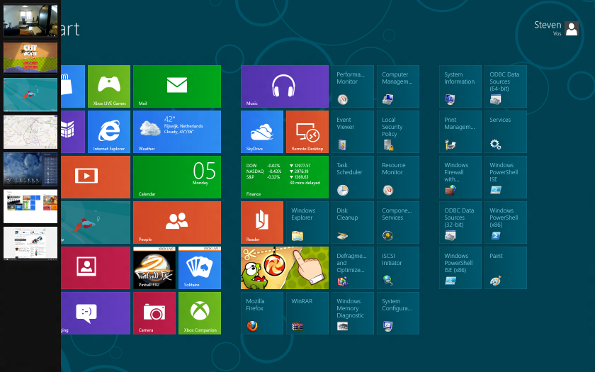Open Disk Cleanup tile
This screenshot has height=372, width=595.
coord(353,222)
